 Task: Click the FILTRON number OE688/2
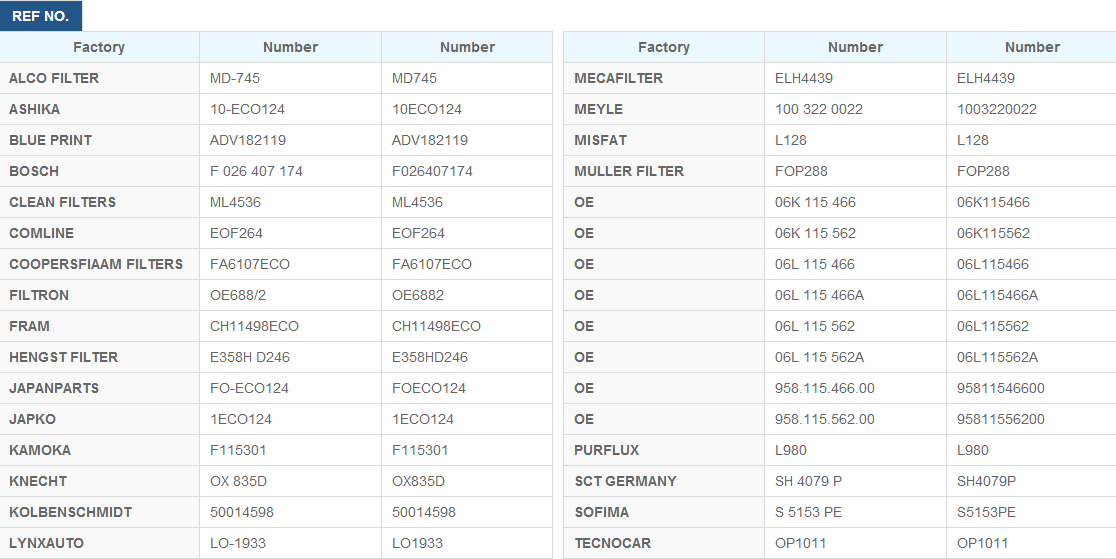[x=238, y=295]
